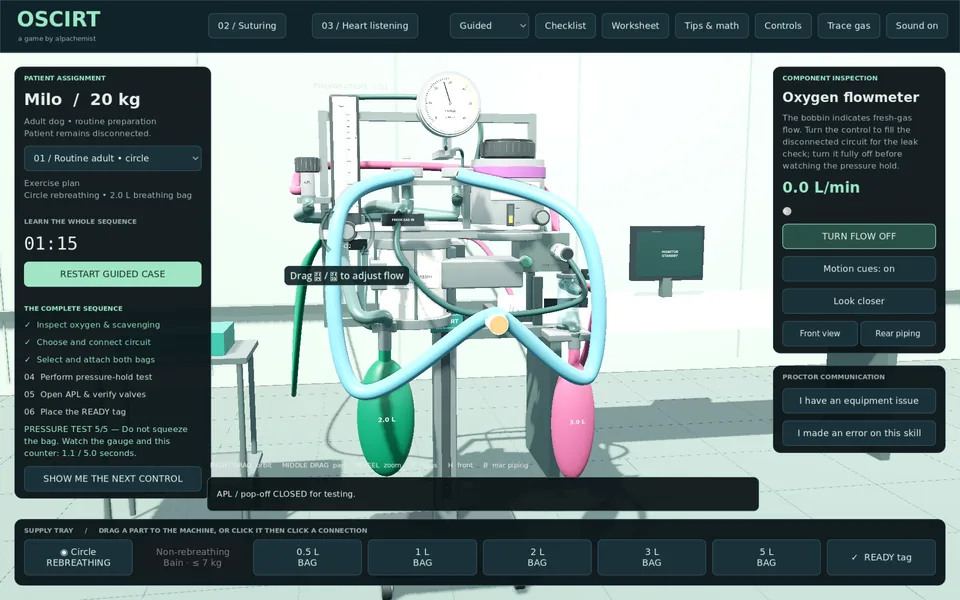
Task: Open the Checklist panel
Action: pyautogui.click(x=565, y=26)
